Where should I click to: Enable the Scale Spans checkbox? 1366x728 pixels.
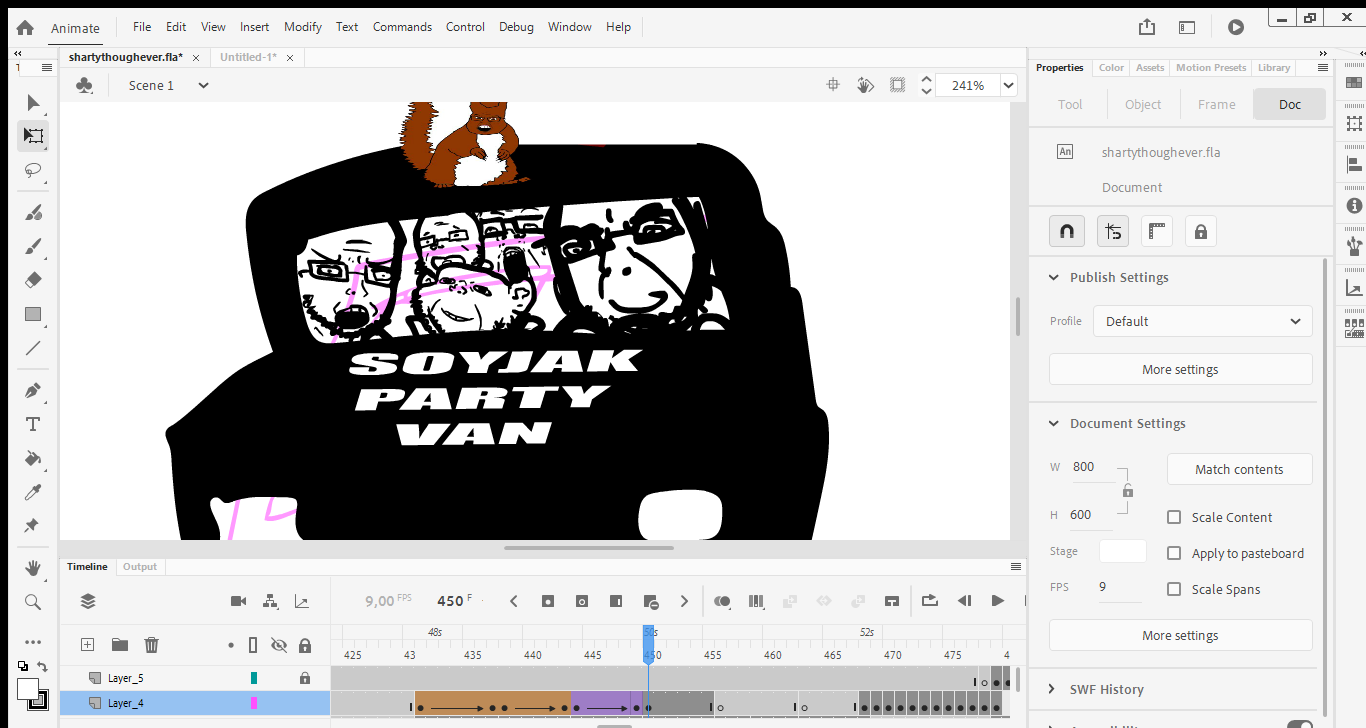coord(1174,589)
